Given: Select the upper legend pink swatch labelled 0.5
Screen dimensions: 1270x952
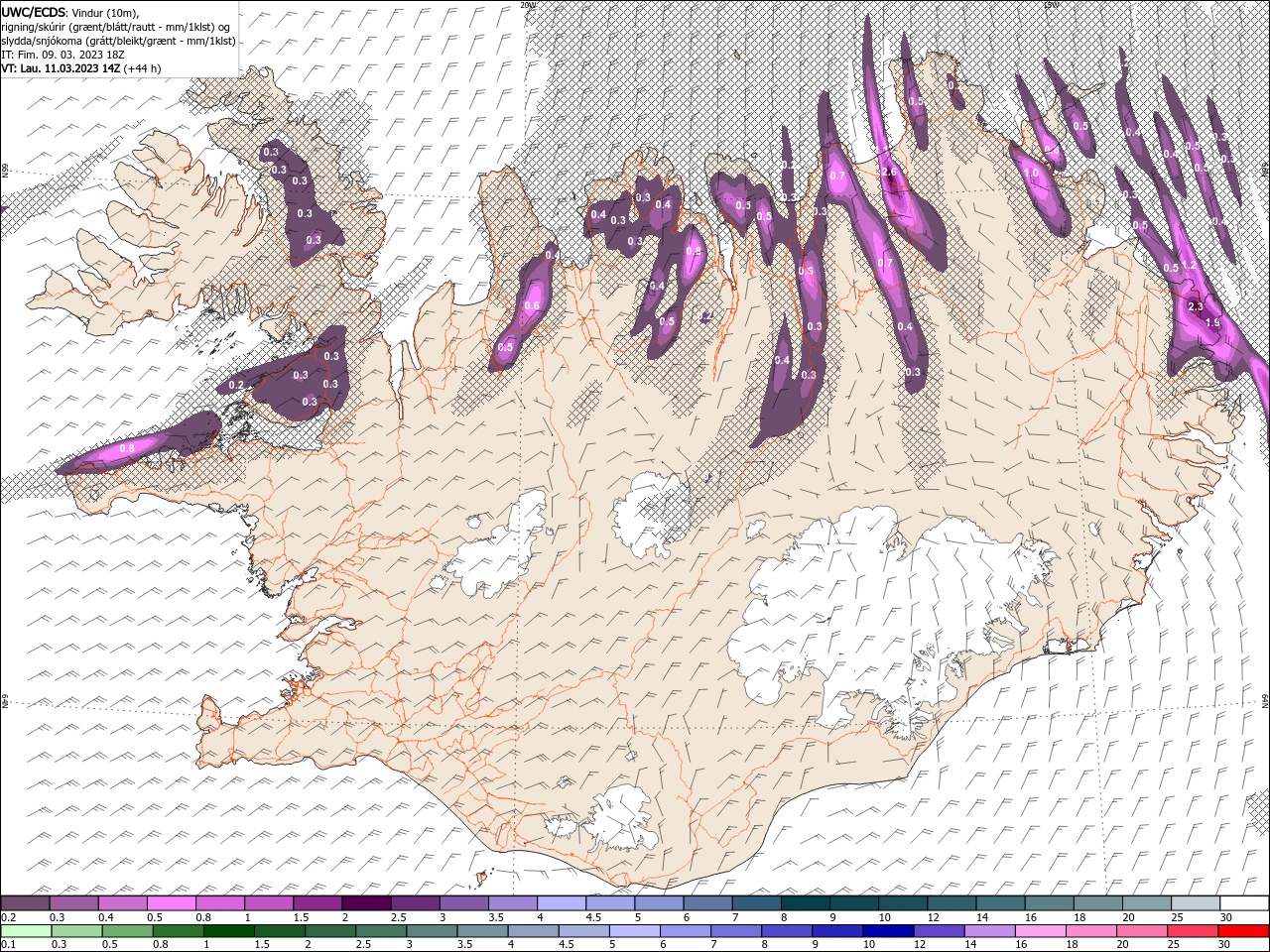Looking at the screenshot, I should (x=171, y=903).
